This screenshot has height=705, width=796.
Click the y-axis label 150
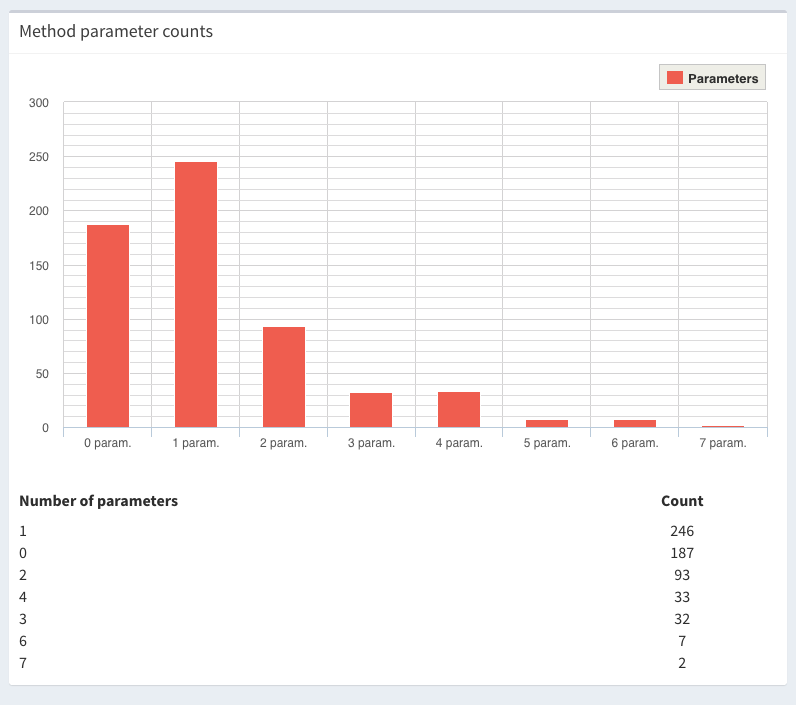(x=39, y=265)
